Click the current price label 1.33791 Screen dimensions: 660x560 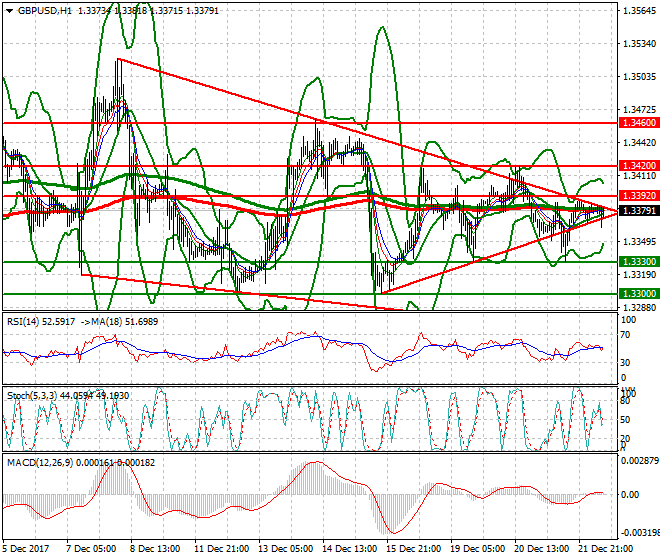click(639, 210)
